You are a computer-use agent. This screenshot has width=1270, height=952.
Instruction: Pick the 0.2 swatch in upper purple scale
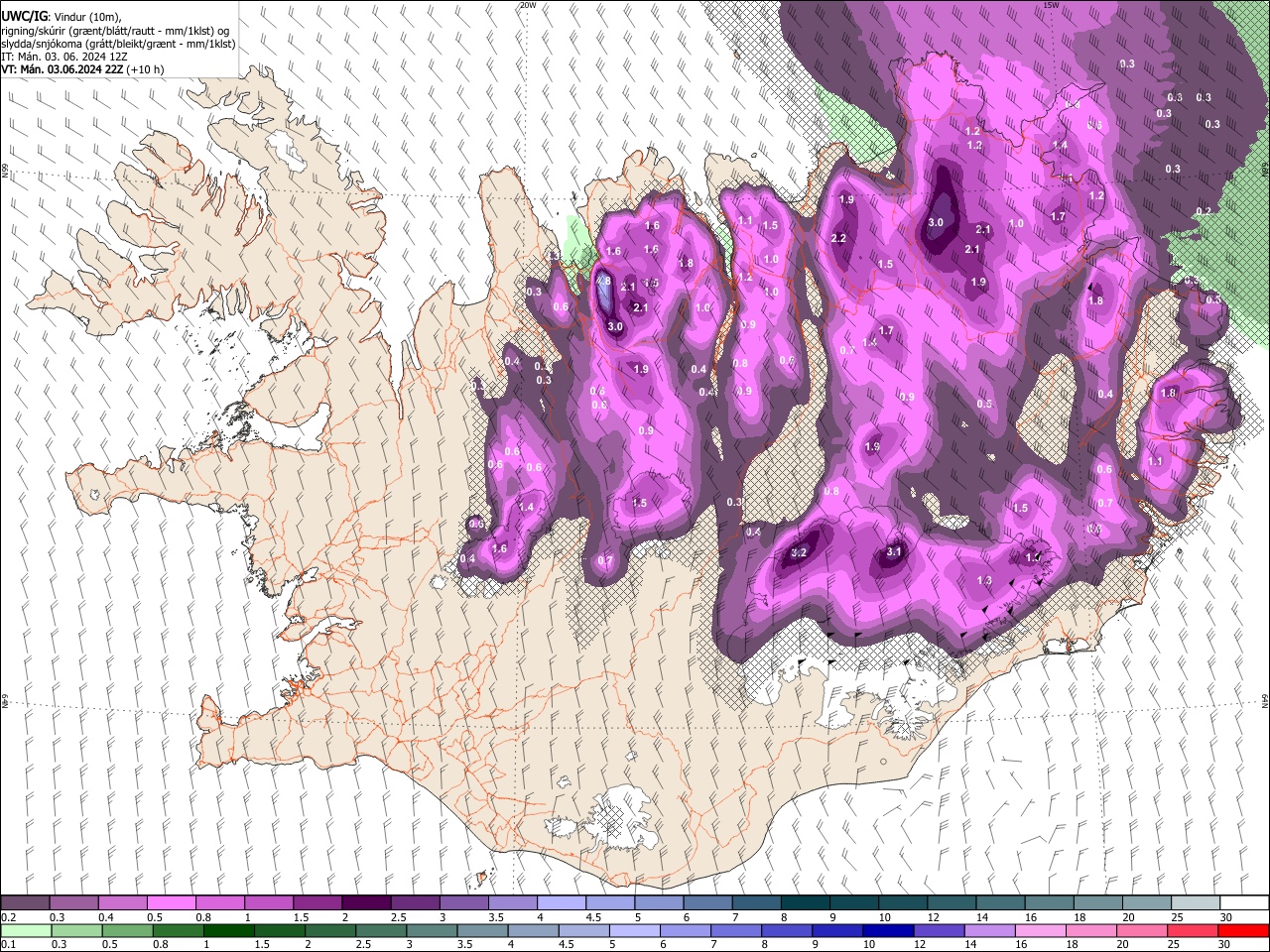(x=25, y=903)
